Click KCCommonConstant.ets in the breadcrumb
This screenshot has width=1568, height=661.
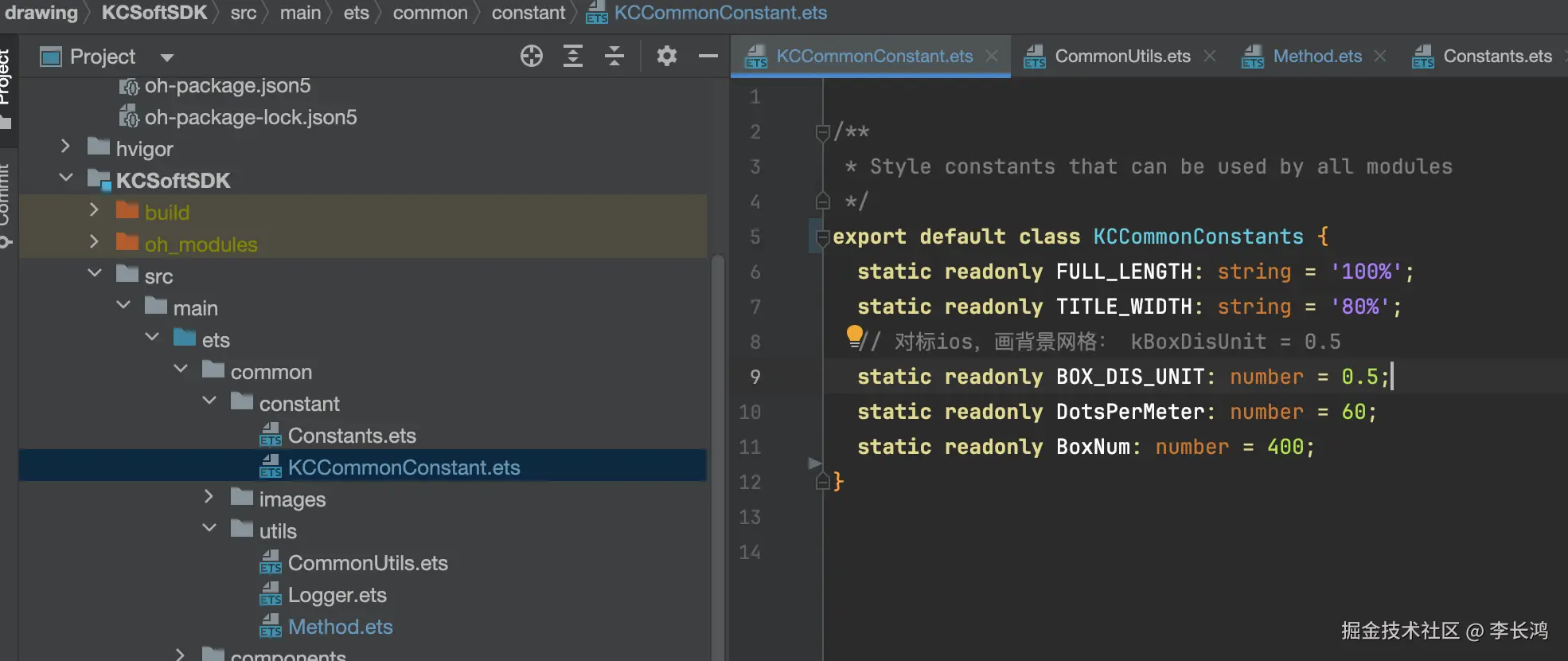tap(720, 13)
